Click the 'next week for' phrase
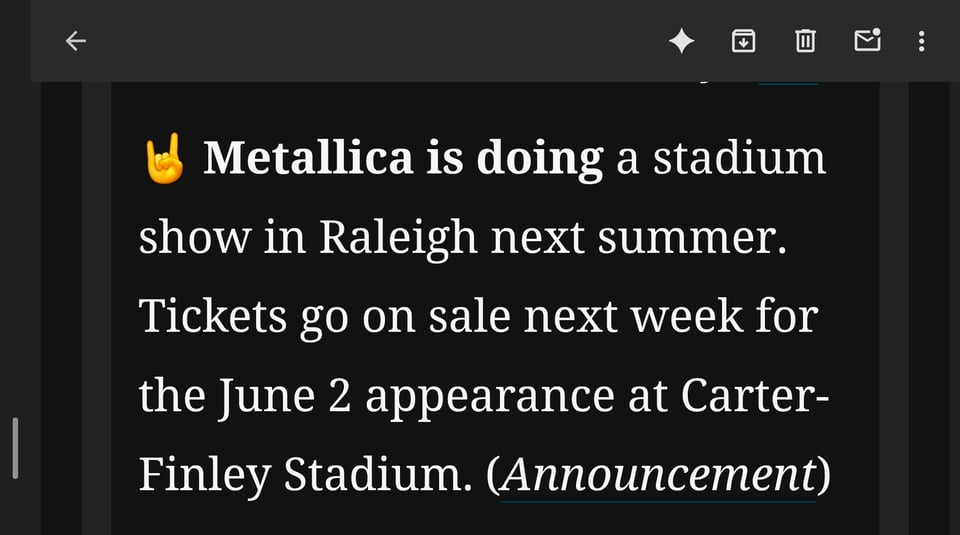Viewport: 960px width, 535px height. point(671,316)
